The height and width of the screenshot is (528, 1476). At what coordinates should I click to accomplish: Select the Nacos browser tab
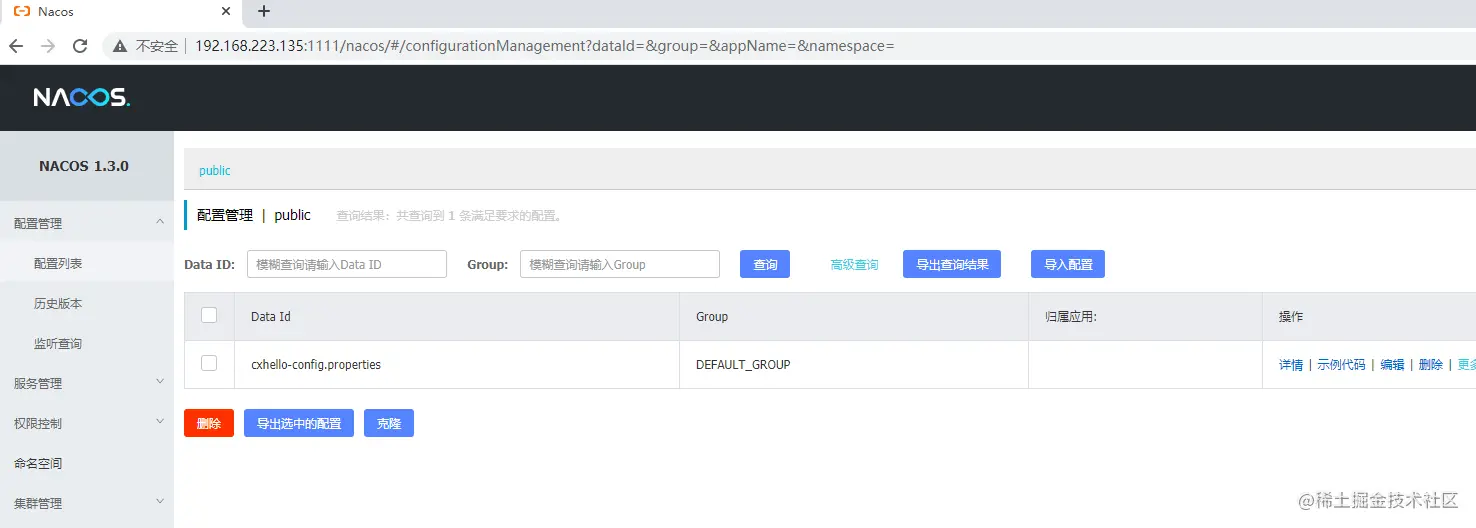120,12
